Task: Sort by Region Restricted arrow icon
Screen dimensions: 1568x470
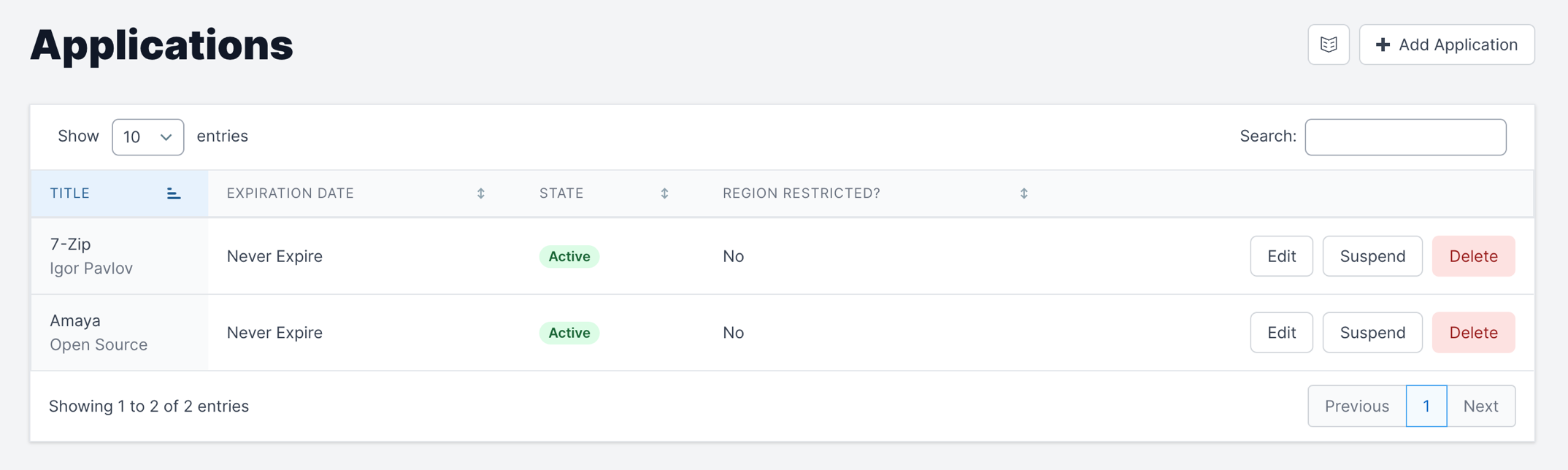Action: [1024, 193]
